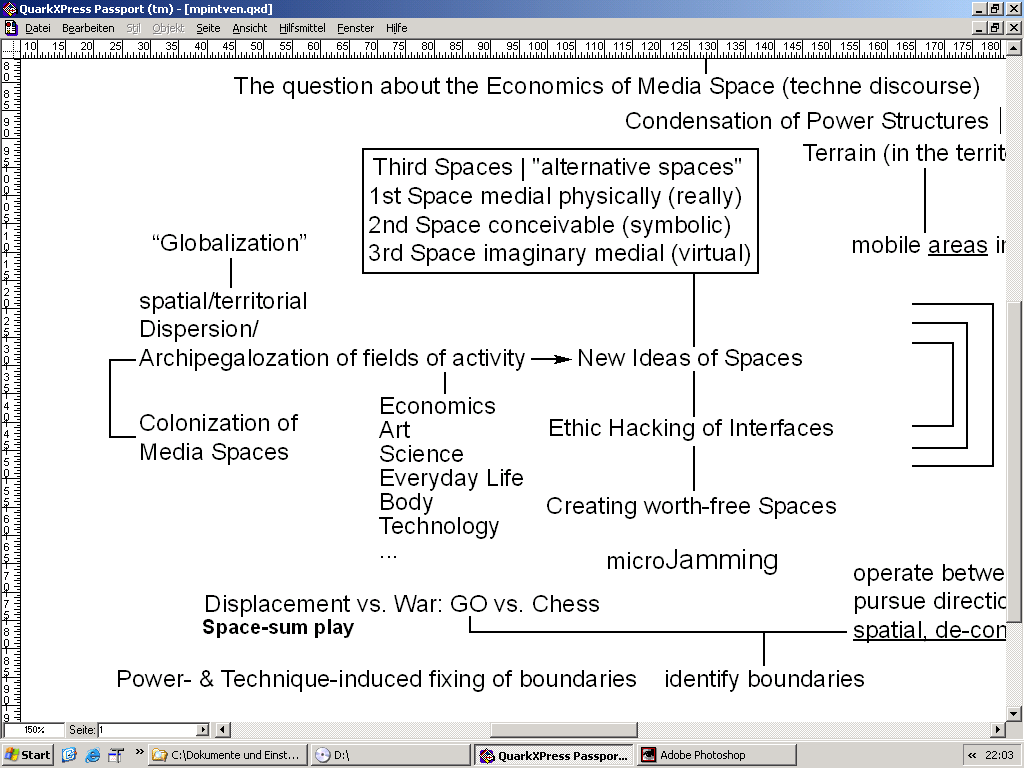This screenshot has height=768, width=1024.
Task: Open the Datei menu
Action: click(x=38, y=28)
